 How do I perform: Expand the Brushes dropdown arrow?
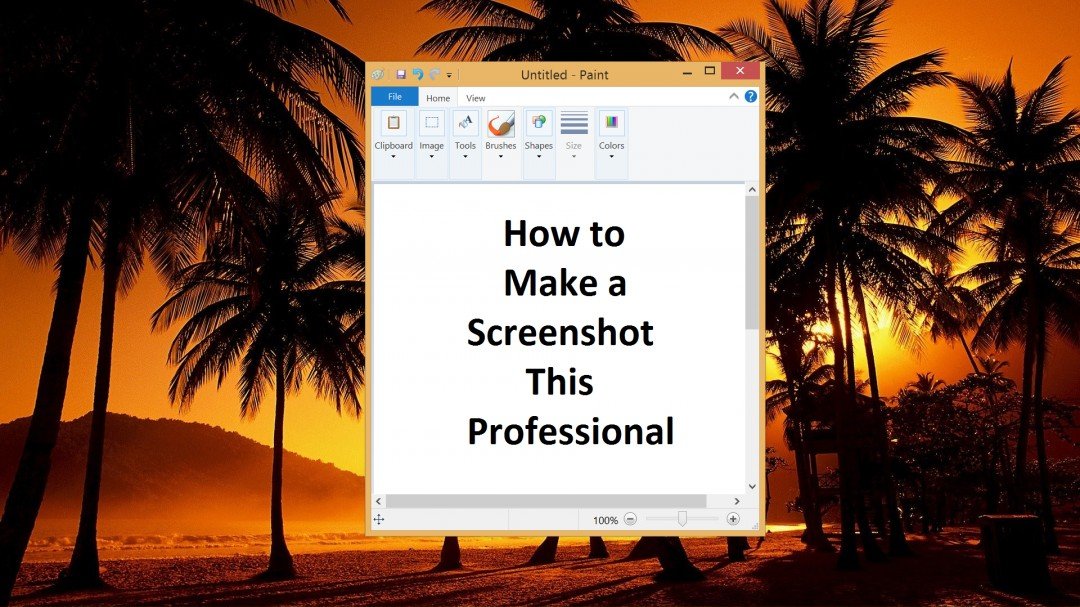[500, 157]
